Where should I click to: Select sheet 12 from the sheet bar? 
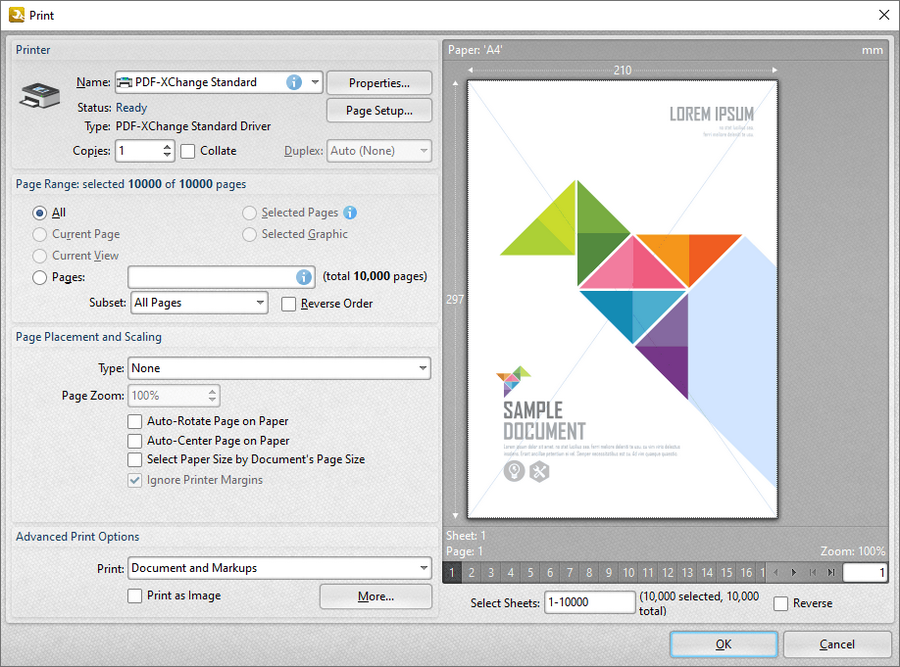tap(667, 572)
